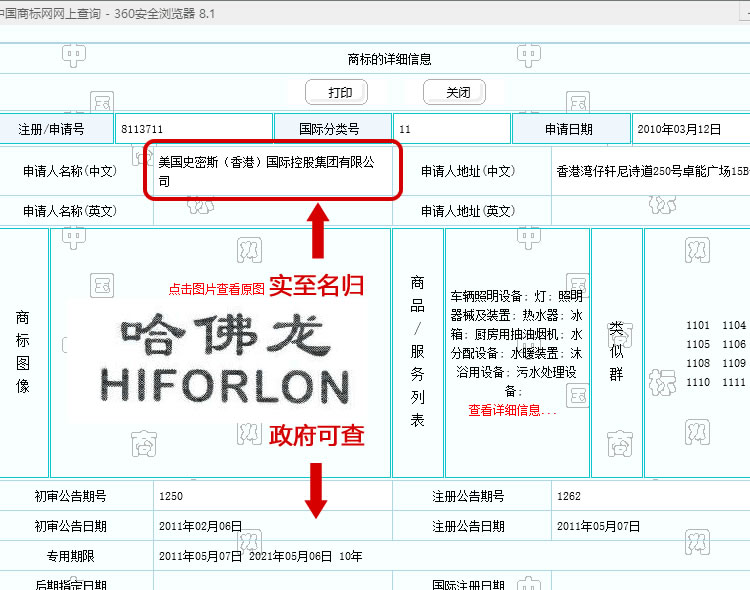Select similar group code 1104
The height and width of the screenshot is (590, 750).
tap(734, 325)
